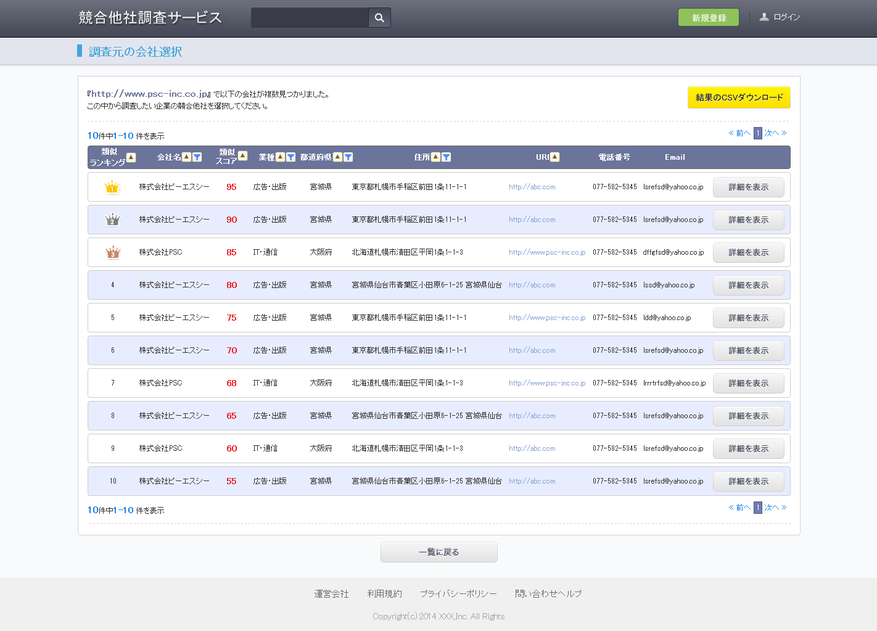Open the 都道府県 filter funnel icon
Screen dimensions: 877x631
348,157
